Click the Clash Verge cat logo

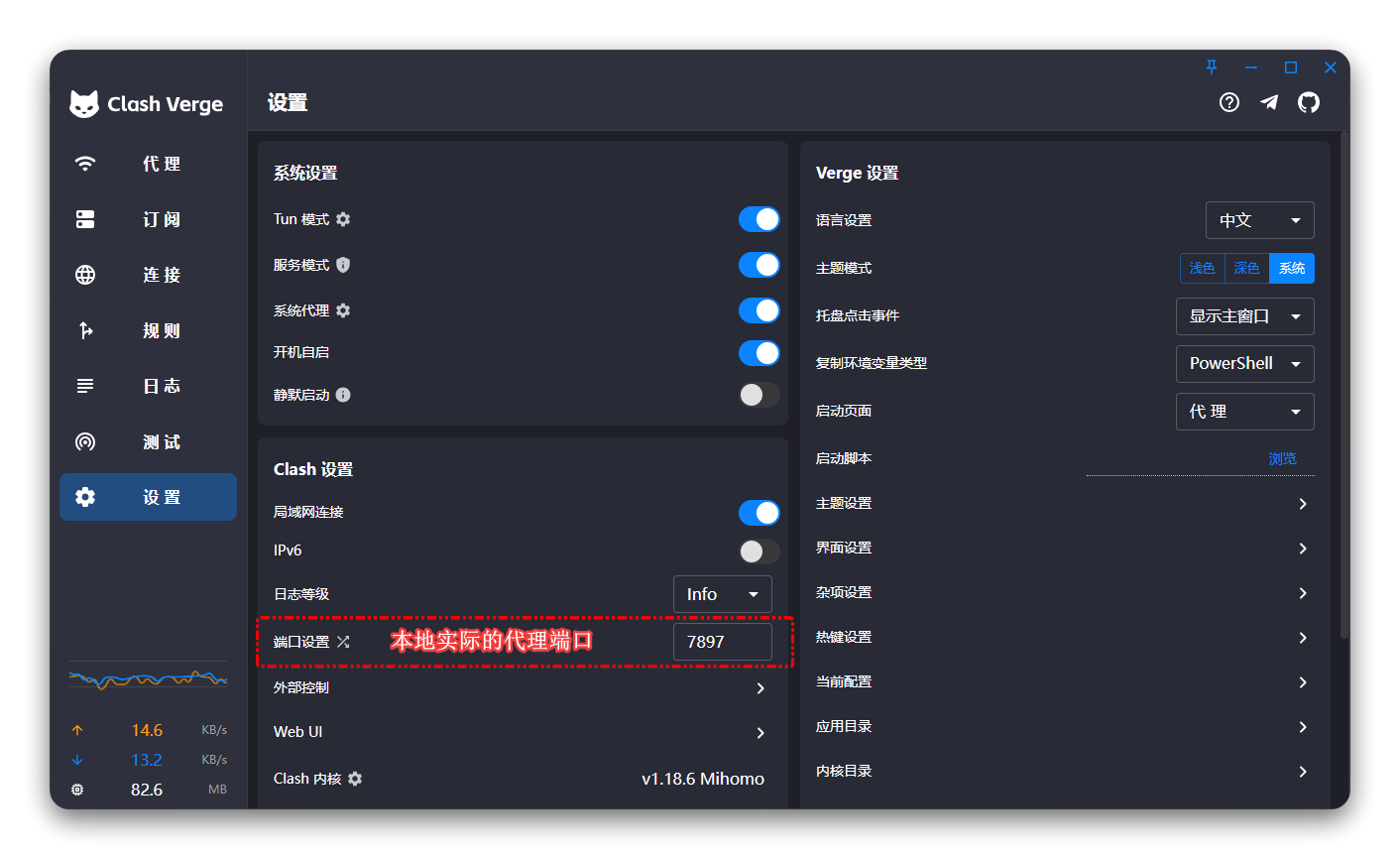(x=84, y=103)
